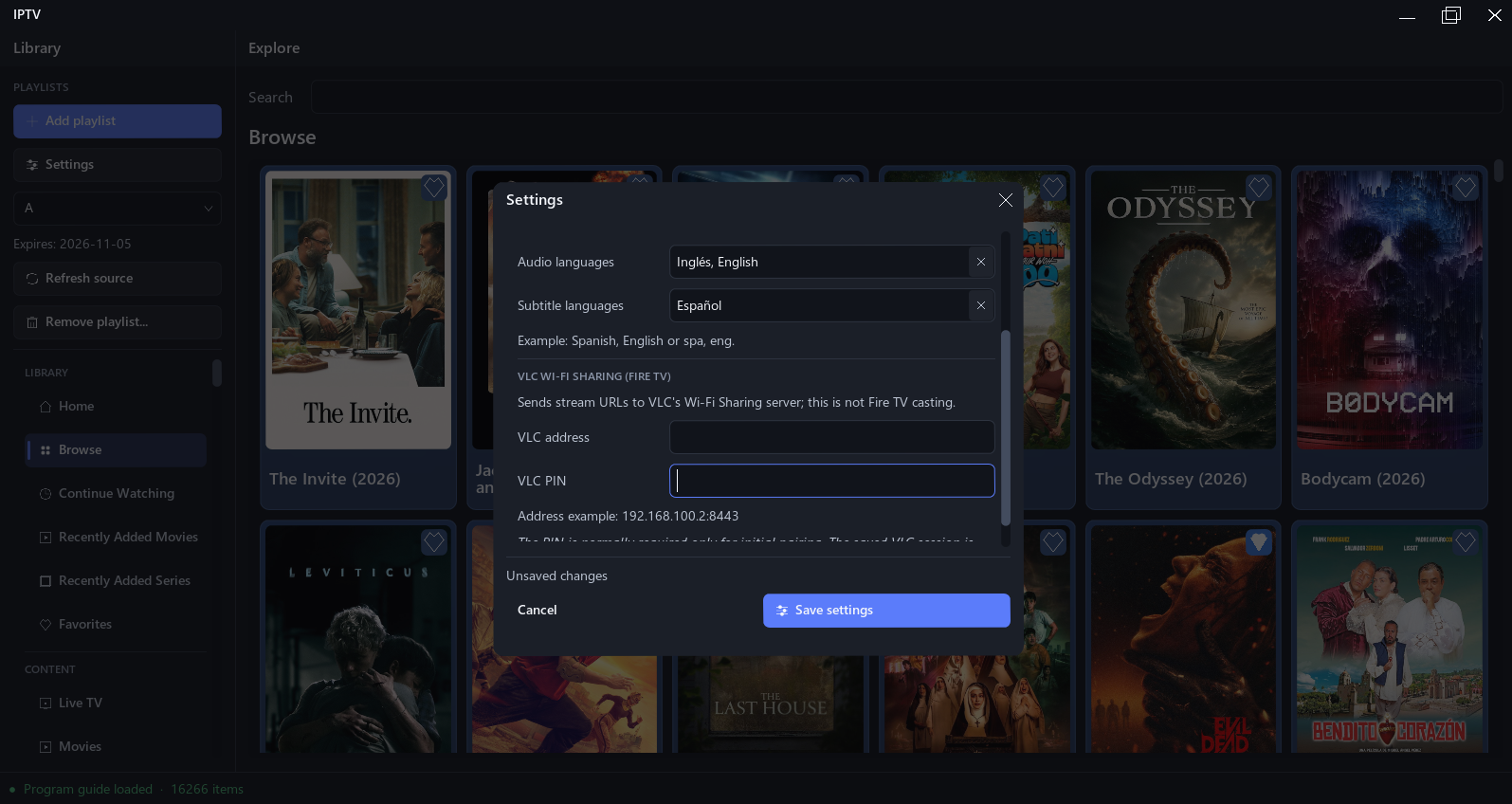The image size is (1512, 804).
Task: Show Recently Added Series
Action: [x=116, y=580]
